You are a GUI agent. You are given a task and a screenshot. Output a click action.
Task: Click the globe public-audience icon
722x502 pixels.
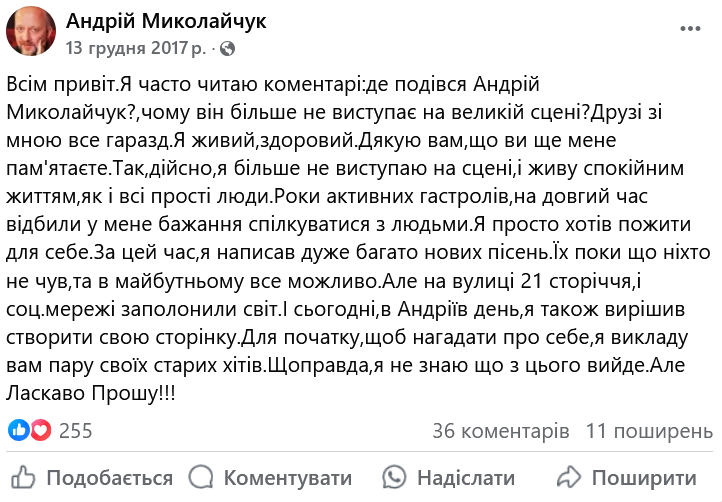tap(229, 48)
